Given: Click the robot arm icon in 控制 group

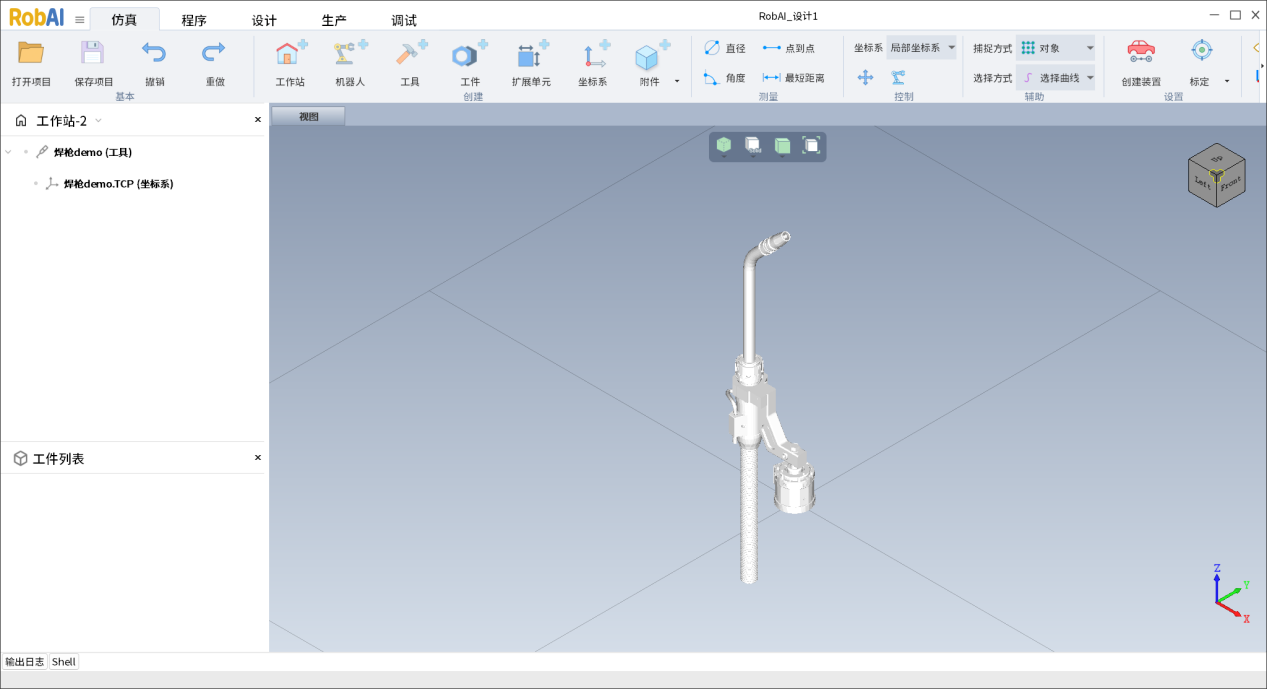Looking at the screenshot, I should point(898,77).
